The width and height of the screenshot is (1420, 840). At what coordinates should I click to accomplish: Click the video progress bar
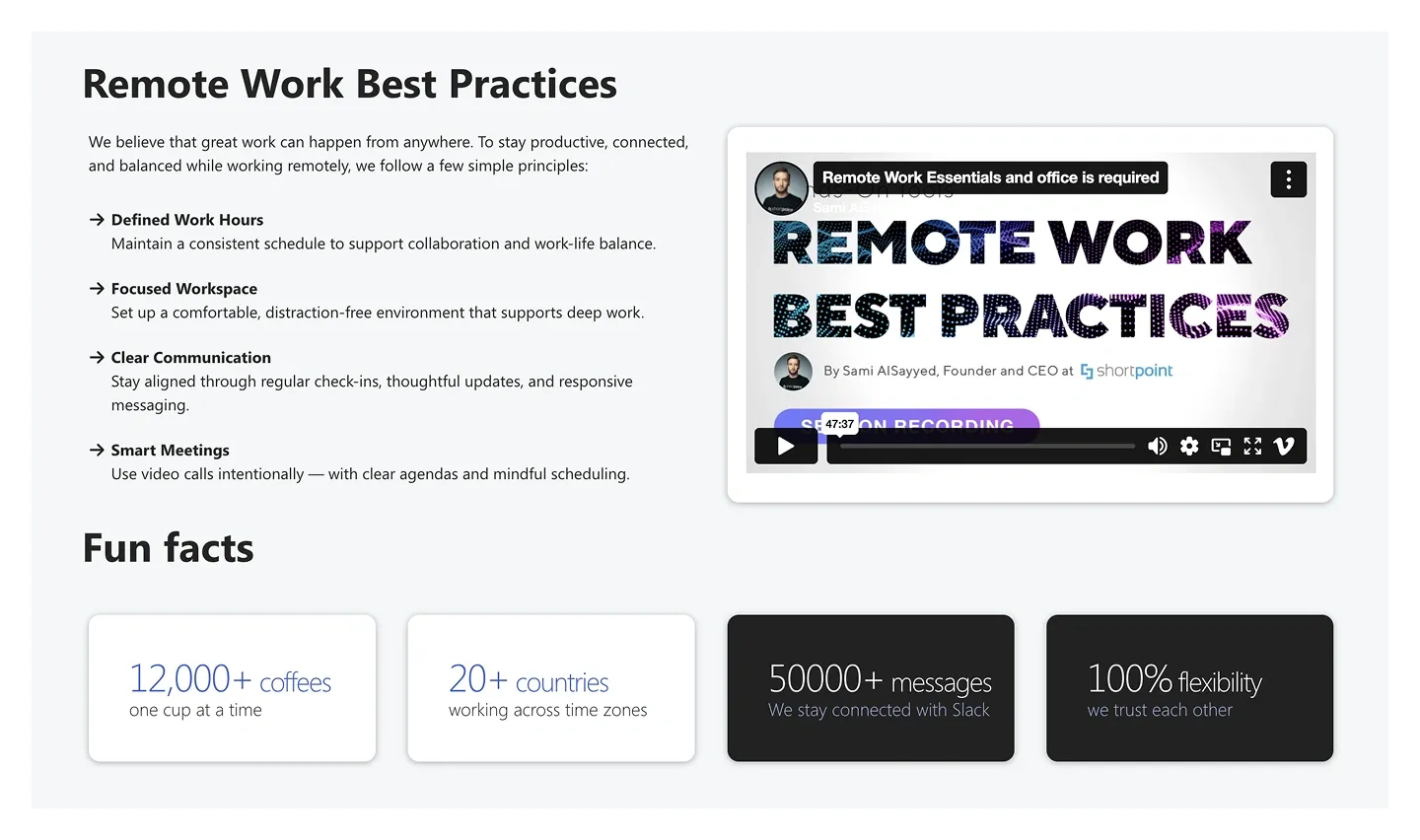(987, 446)
